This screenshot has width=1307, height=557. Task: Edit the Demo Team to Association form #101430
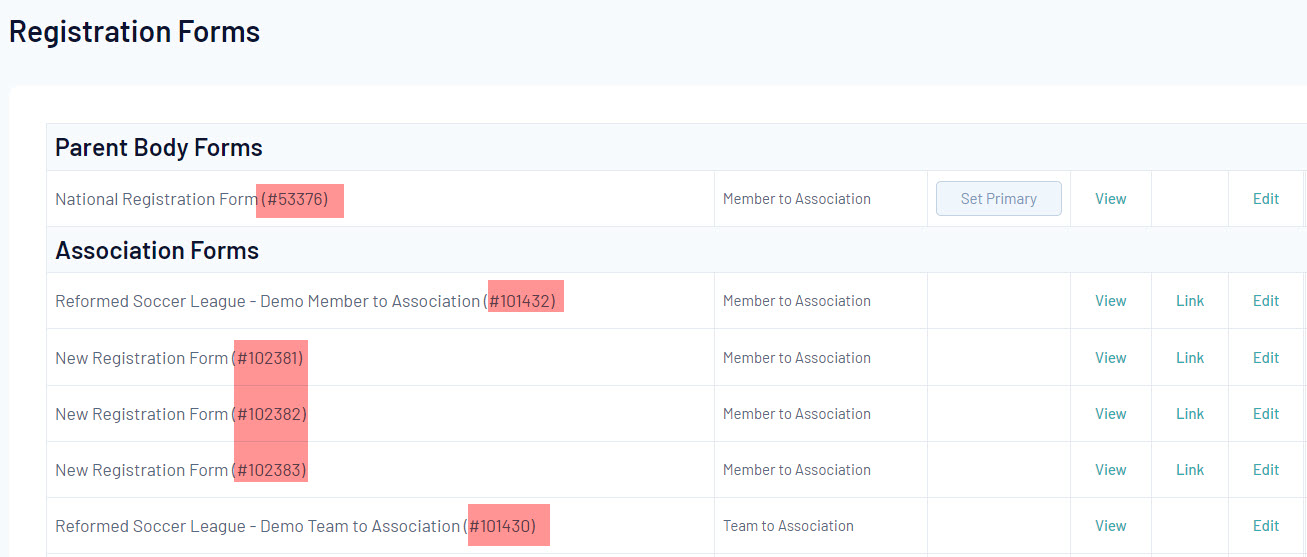click(x=1265, y=526)
